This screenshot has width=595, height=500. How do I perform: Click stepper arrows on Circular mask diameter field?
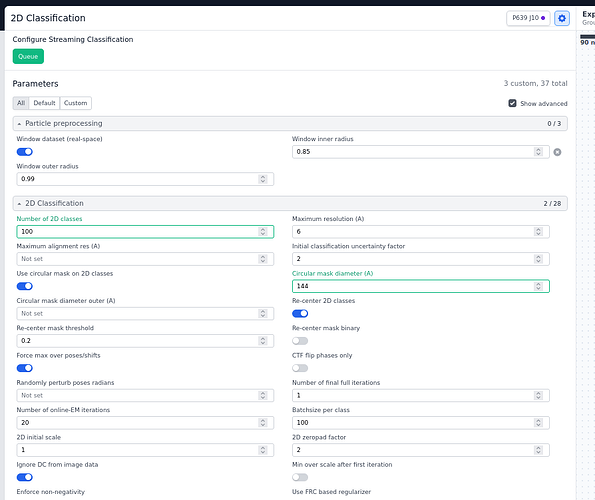(x=538, y=286)
